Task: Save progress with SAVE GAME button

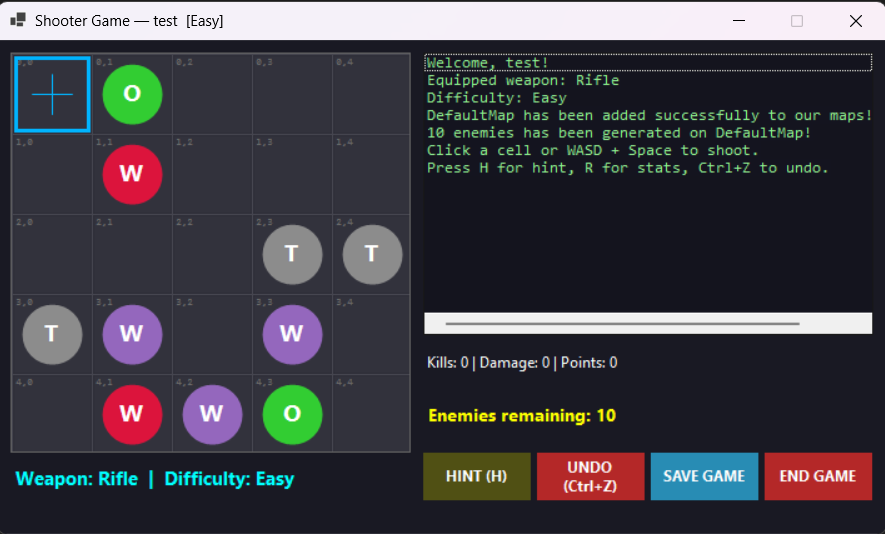Action: [704, 476]
